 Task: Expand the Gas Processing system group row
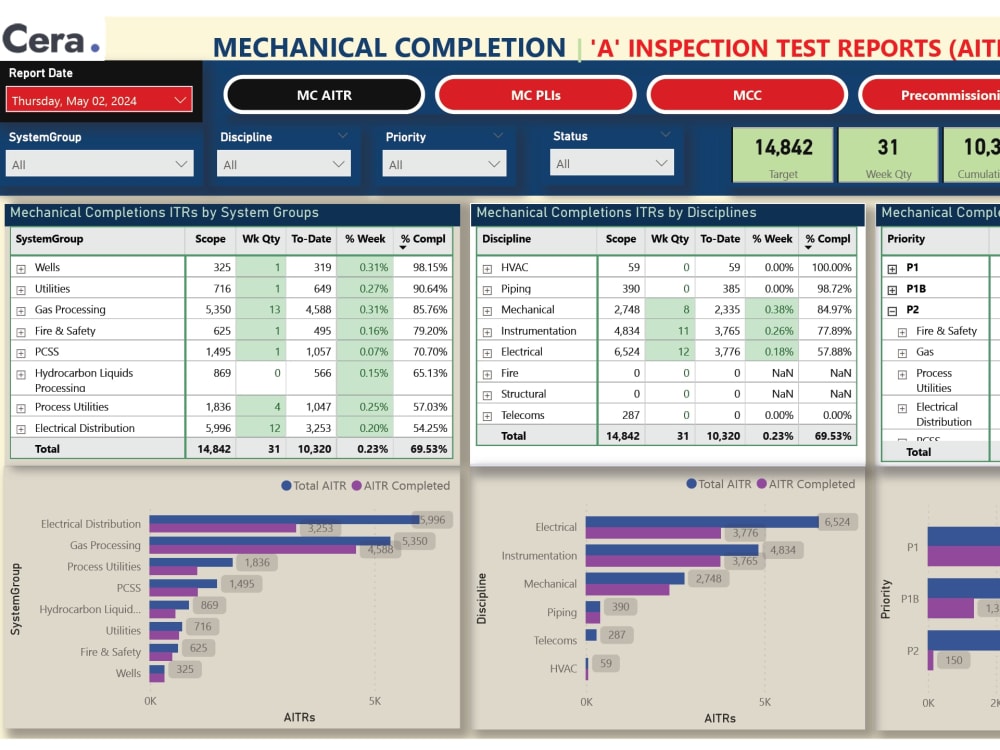21,311
